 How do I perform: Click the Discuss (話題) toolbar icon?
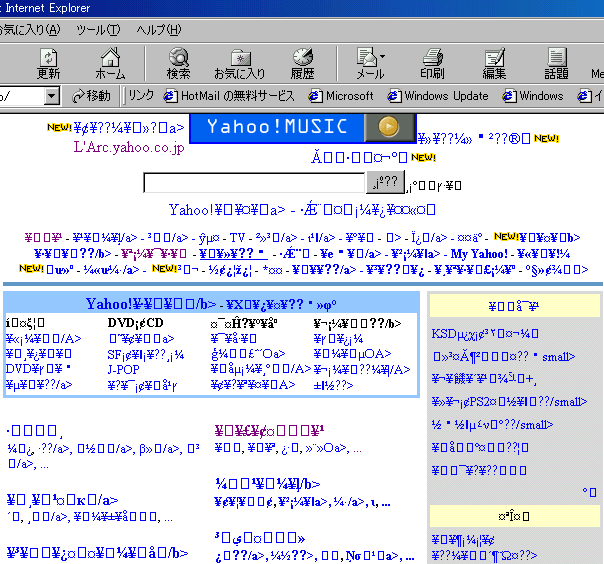[556, 63]
